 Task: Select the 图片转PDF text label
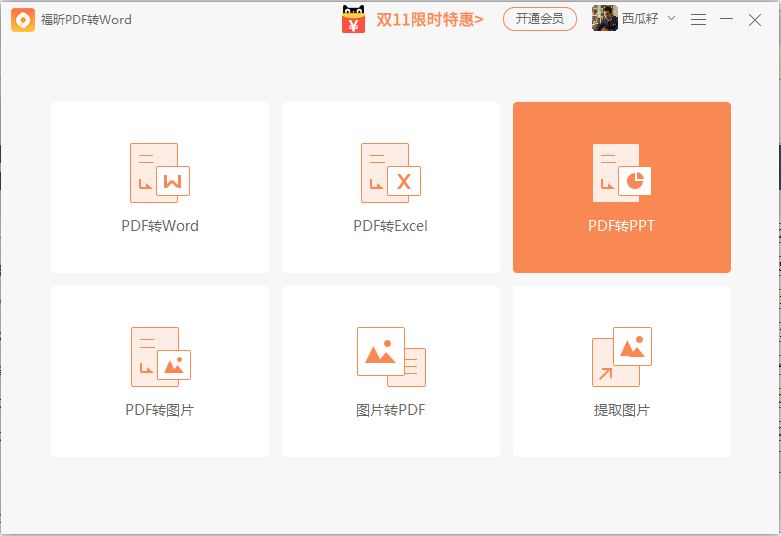[x=391, y=410]
